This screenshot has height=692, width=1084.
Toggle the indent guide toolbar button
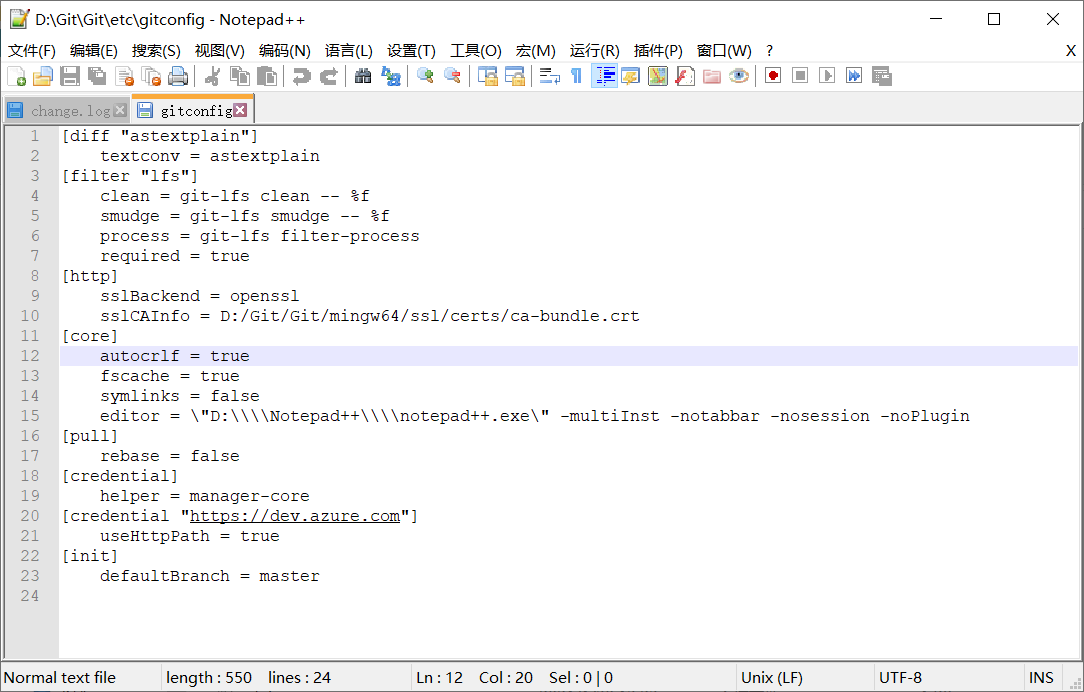604,76
